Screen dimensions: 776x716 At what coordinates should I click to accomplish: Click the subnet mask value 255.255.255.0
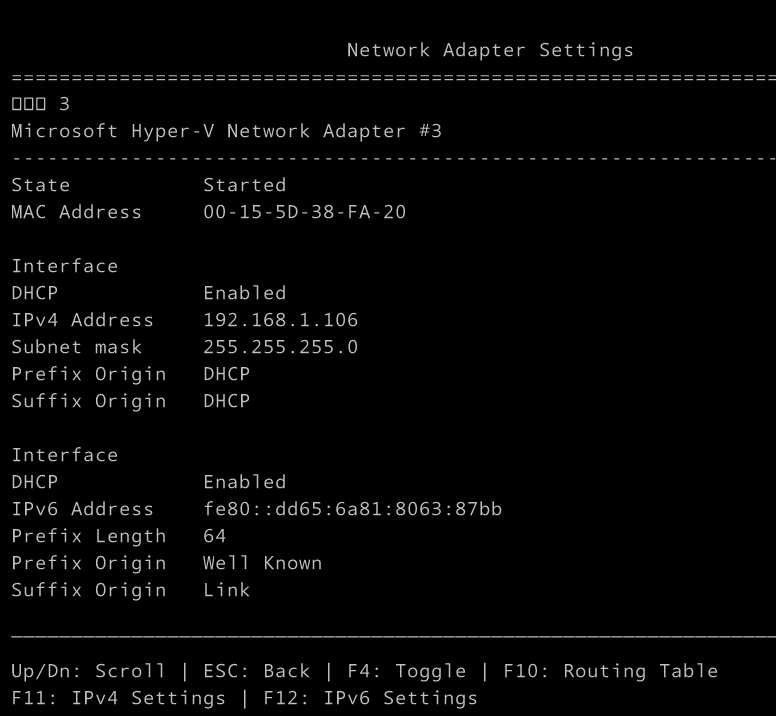point(280,347)
